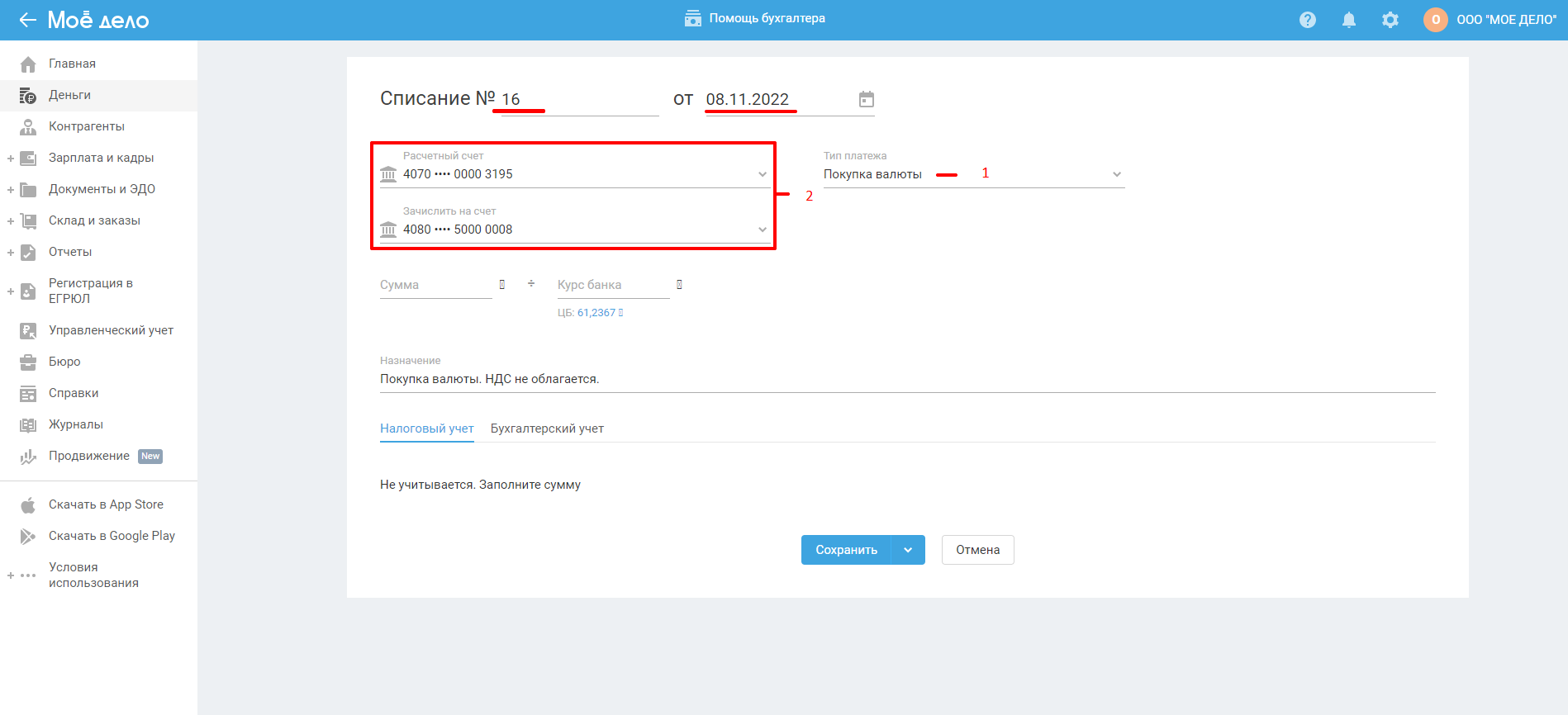The image size is (1568, 715).
Task: Click the New badge beside Продвижение
Action: coord(150,457)
